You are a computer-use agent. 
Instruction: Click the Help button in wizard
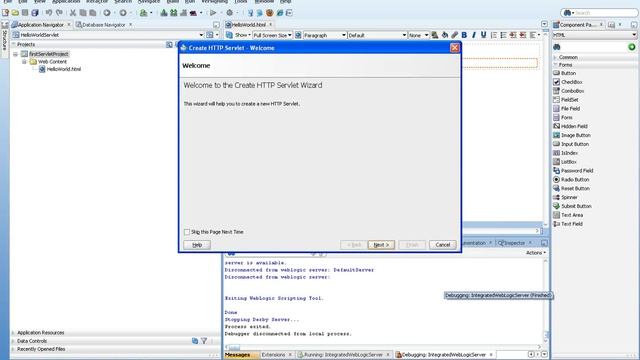coord(197,245)
